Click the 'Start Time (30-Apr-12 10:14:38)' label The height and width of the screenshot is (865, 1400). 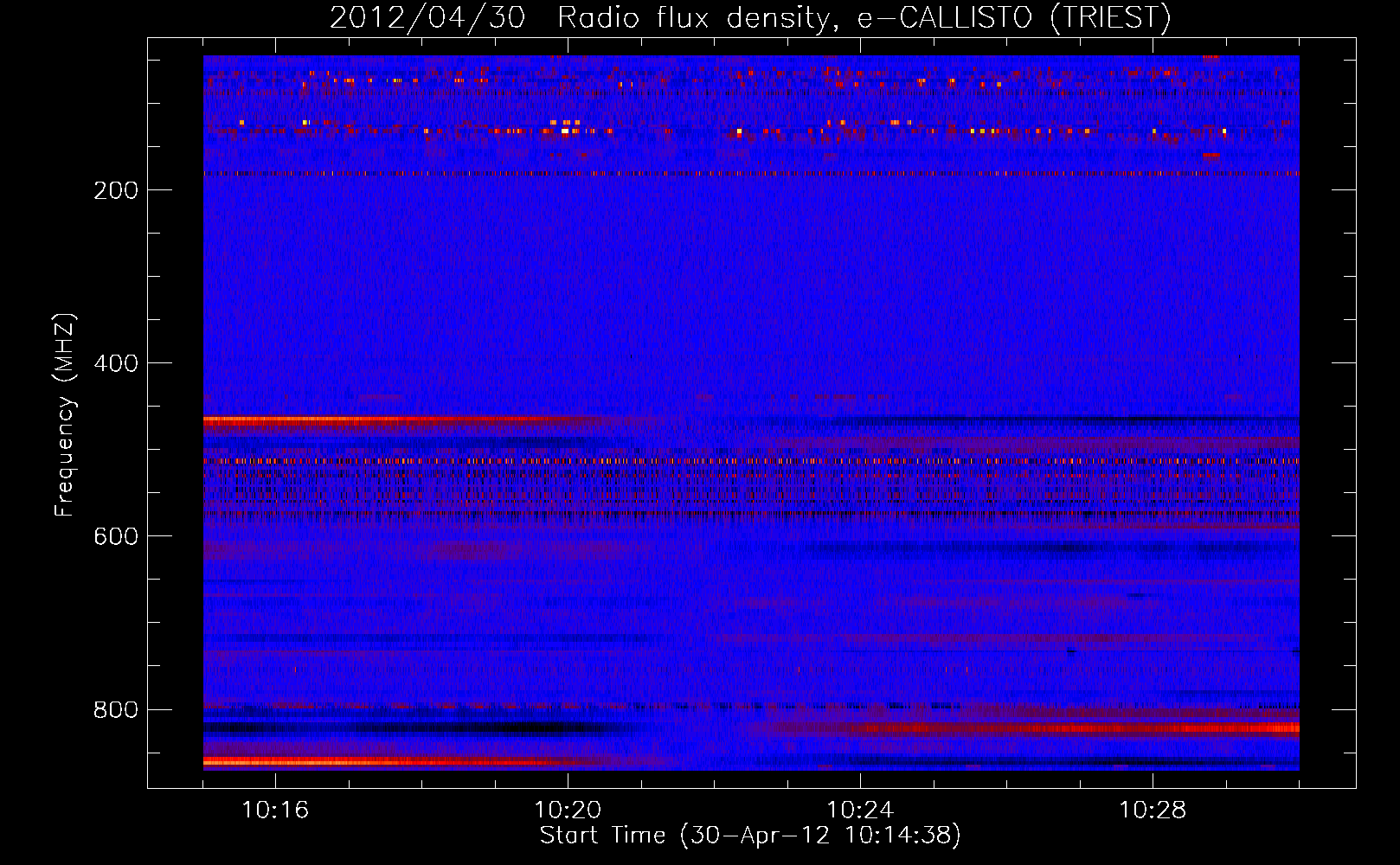point(750,836)
